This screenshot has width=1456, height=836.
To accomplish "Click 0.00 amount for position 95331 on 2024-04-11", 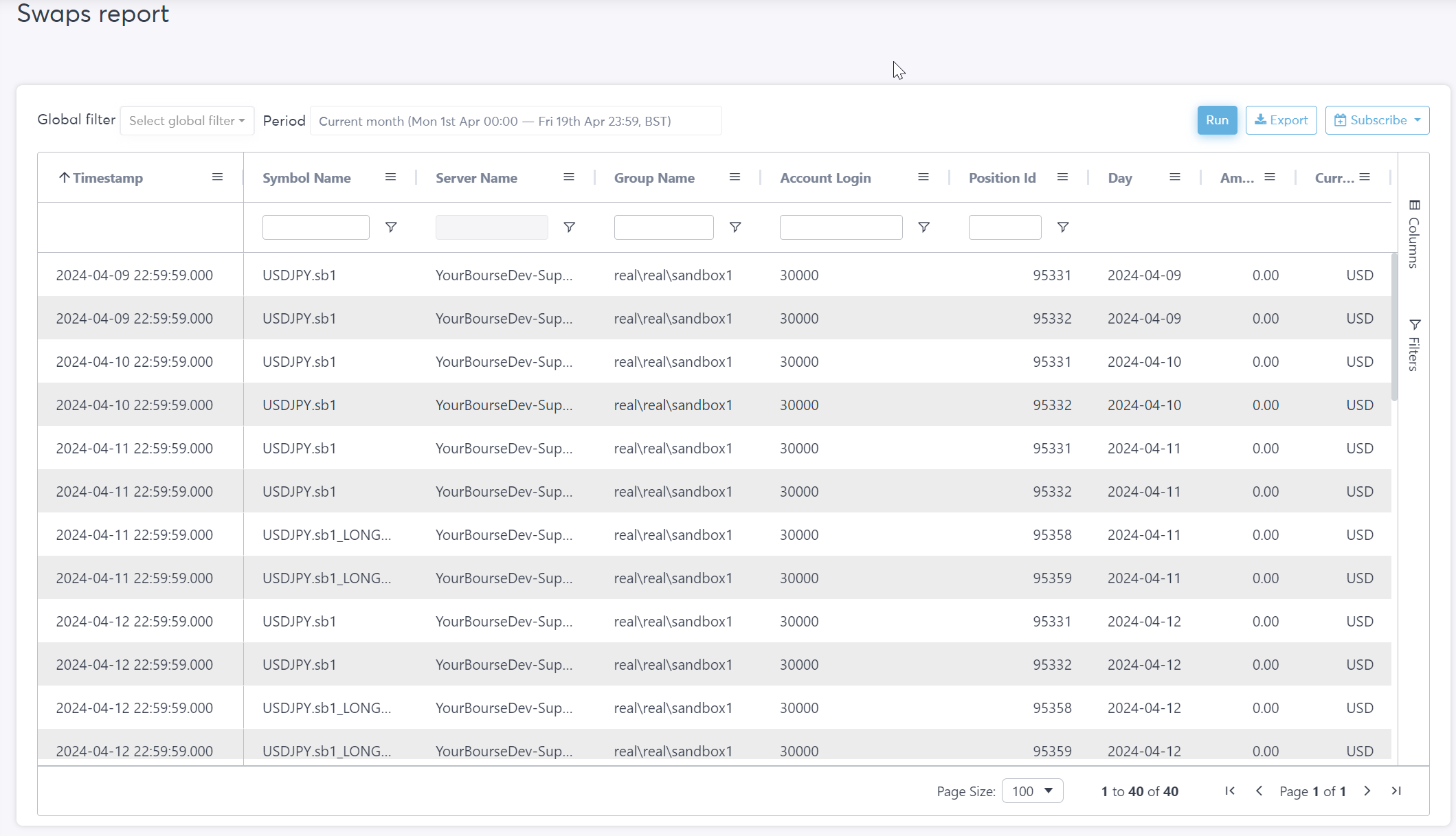I will click(1266, 448).
